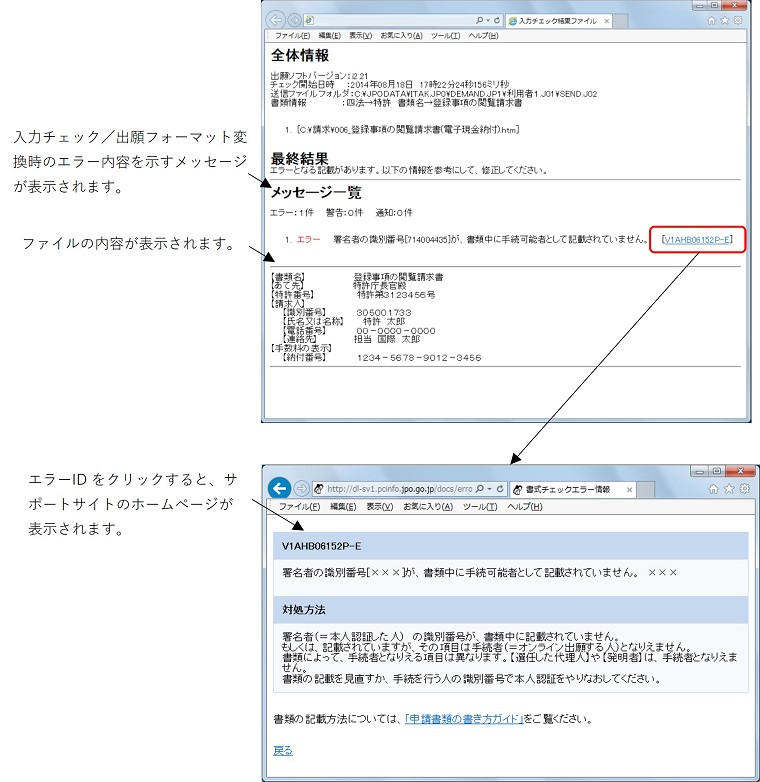The width and height of the screenshot is (760, 782).
Task: Click the back arrow in the error info window
Action: (x=282, y=489)
